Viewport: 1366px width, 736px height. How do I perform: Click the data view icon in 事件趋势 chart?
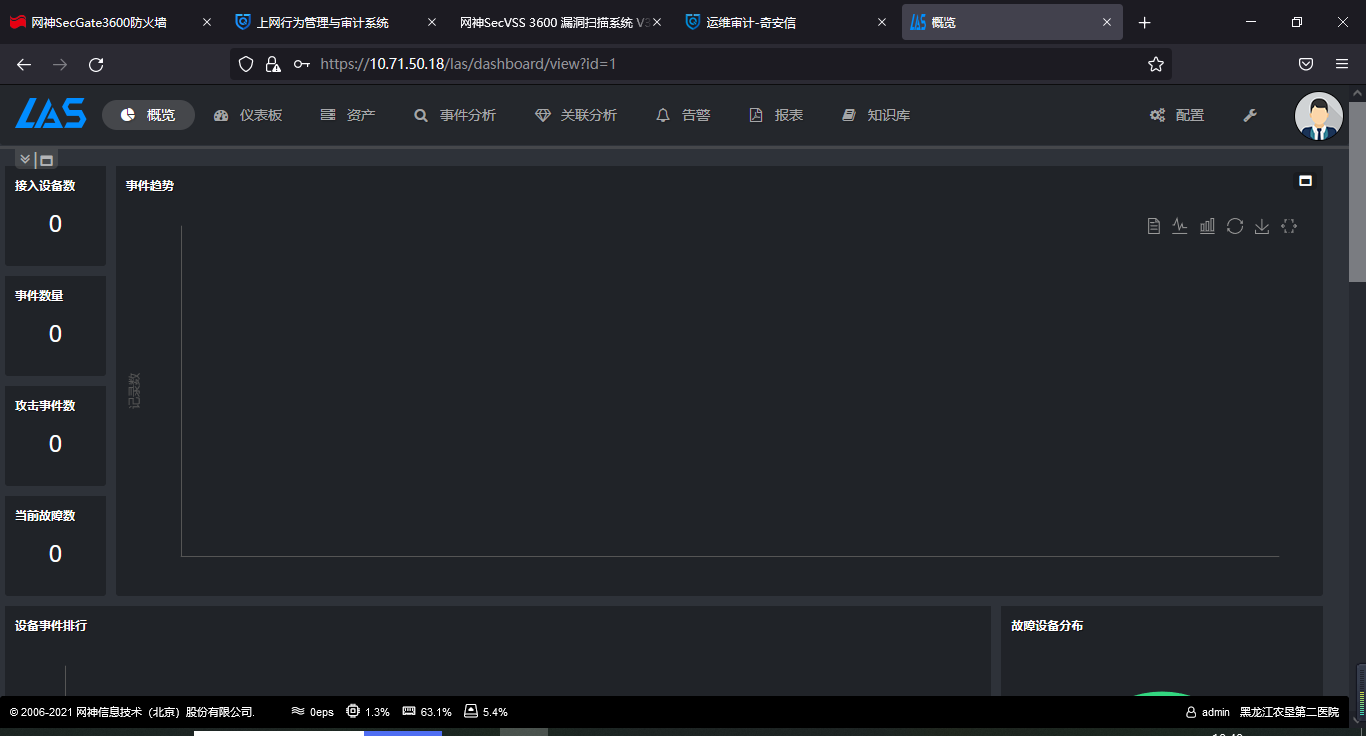(1153, 226)
